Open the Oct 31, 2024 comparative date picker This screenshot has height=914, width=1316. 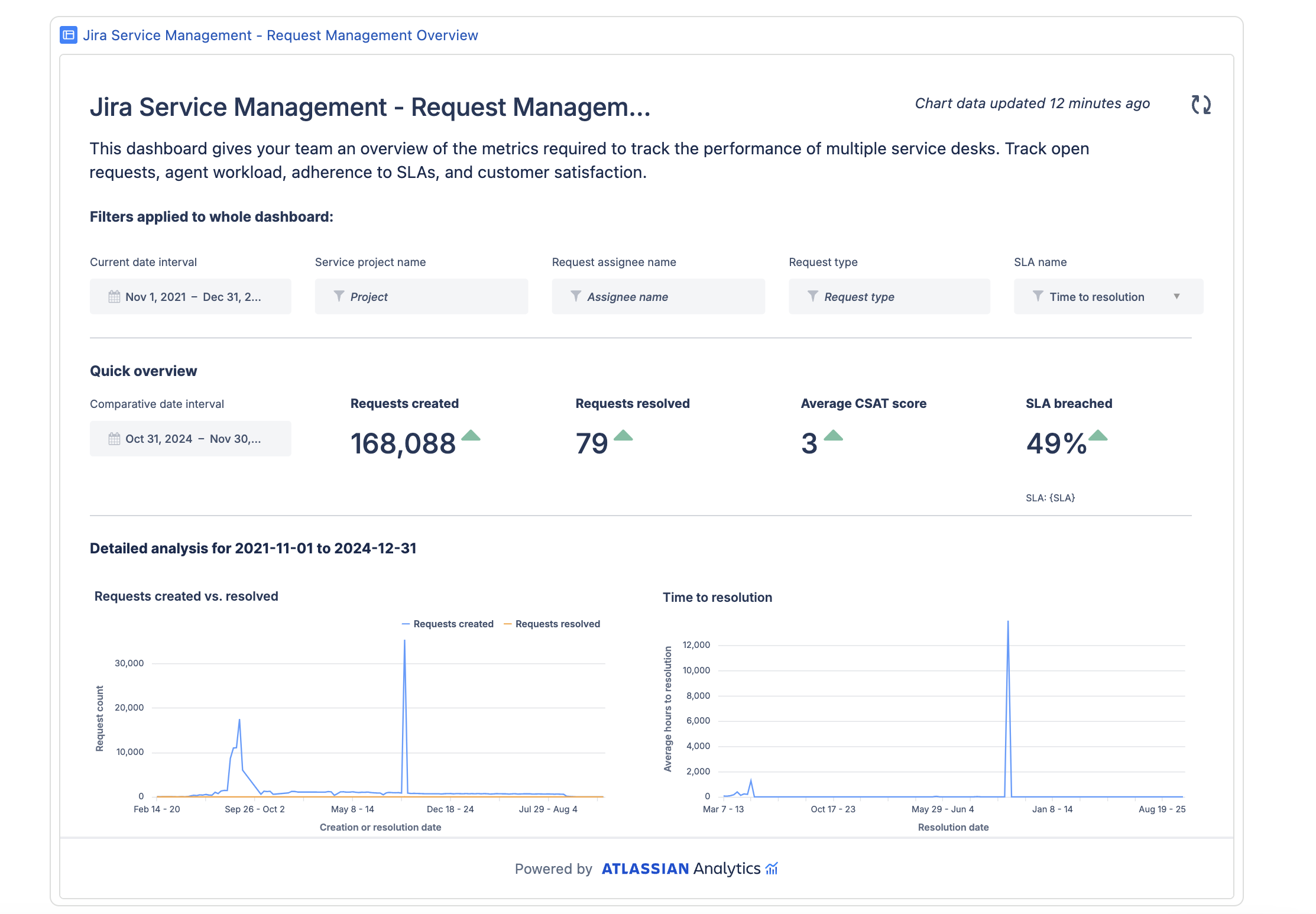(x=190, y=439)
